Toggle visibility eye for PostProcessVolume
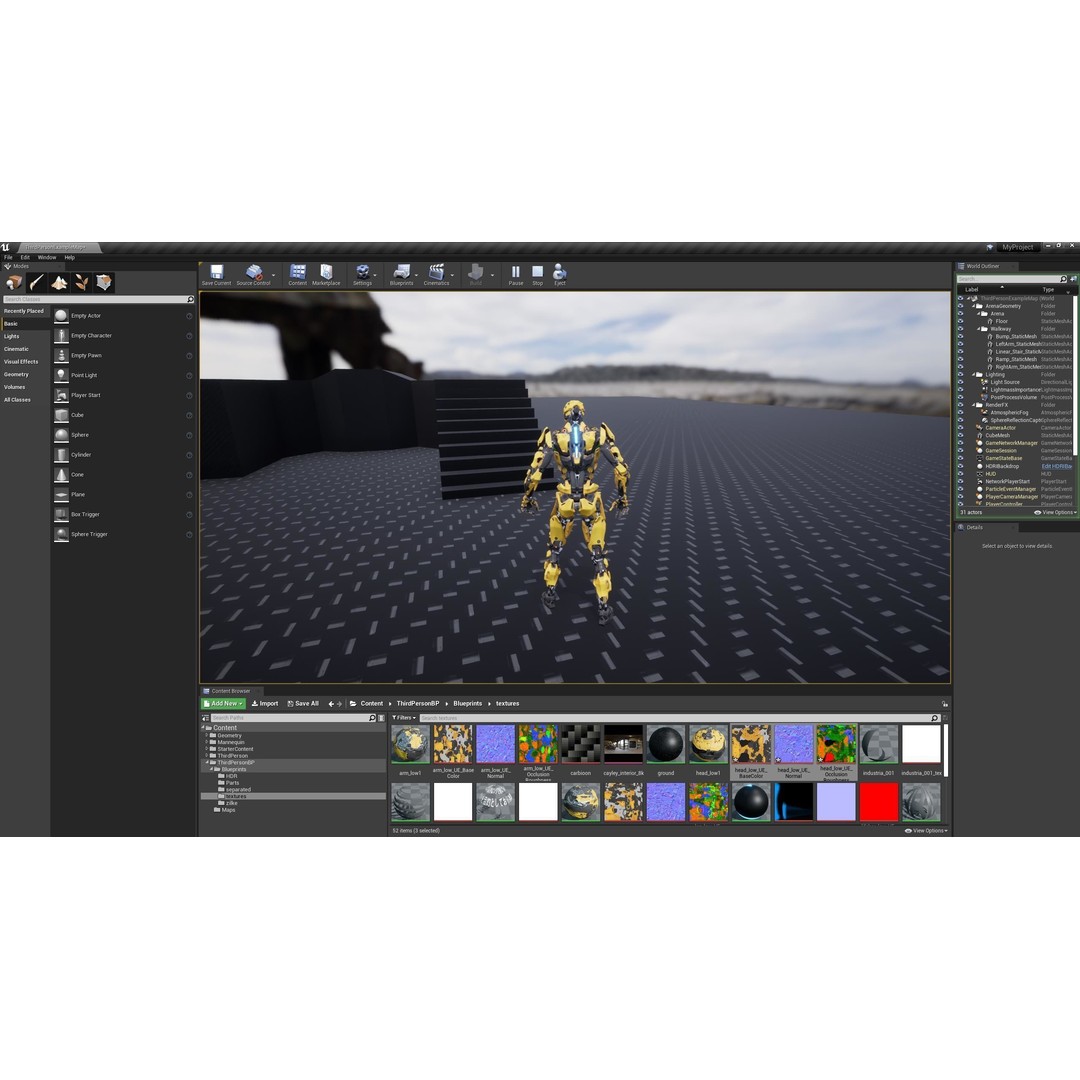 click(961, 397)
